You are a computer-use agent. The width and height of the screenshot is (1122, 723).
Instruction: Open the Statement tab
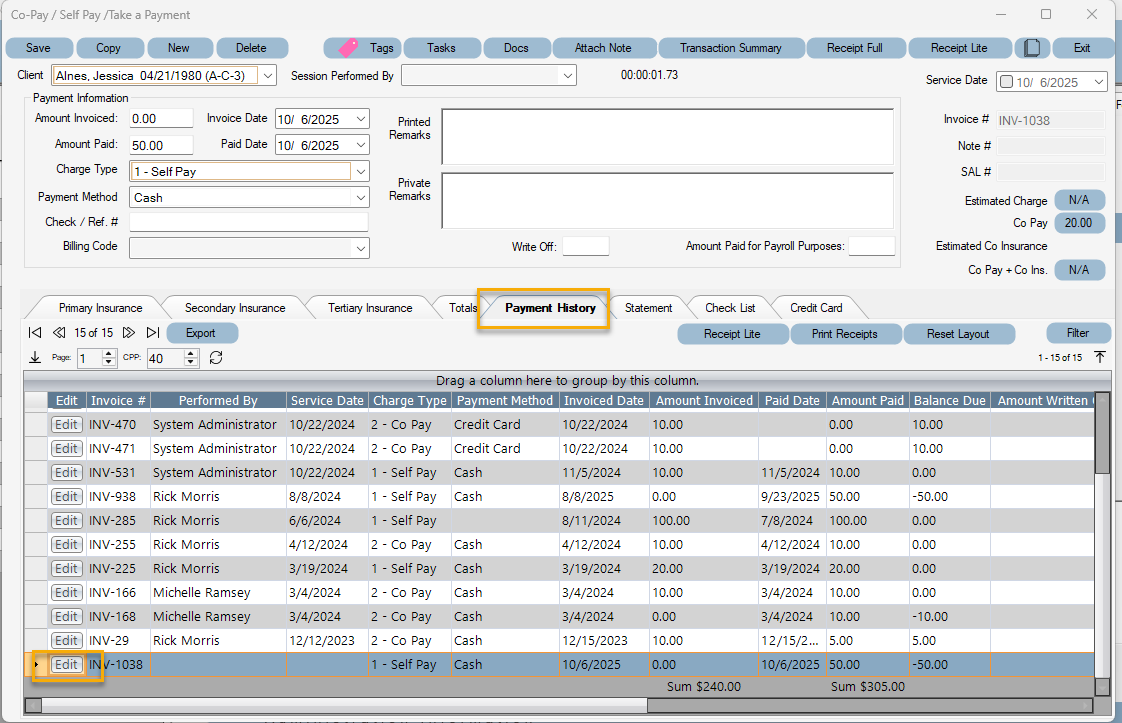tap(648, 308)
